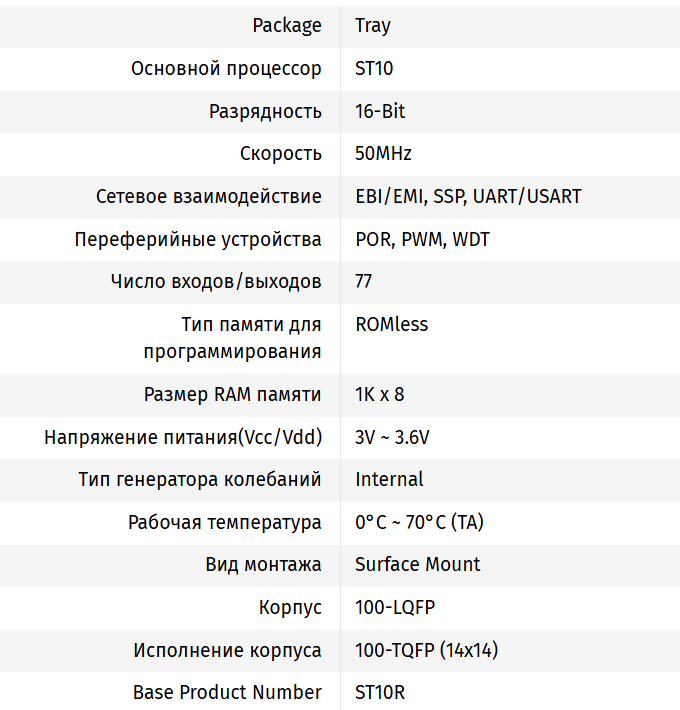Click the "Основной процессор" label

click(x=226, y=69)
